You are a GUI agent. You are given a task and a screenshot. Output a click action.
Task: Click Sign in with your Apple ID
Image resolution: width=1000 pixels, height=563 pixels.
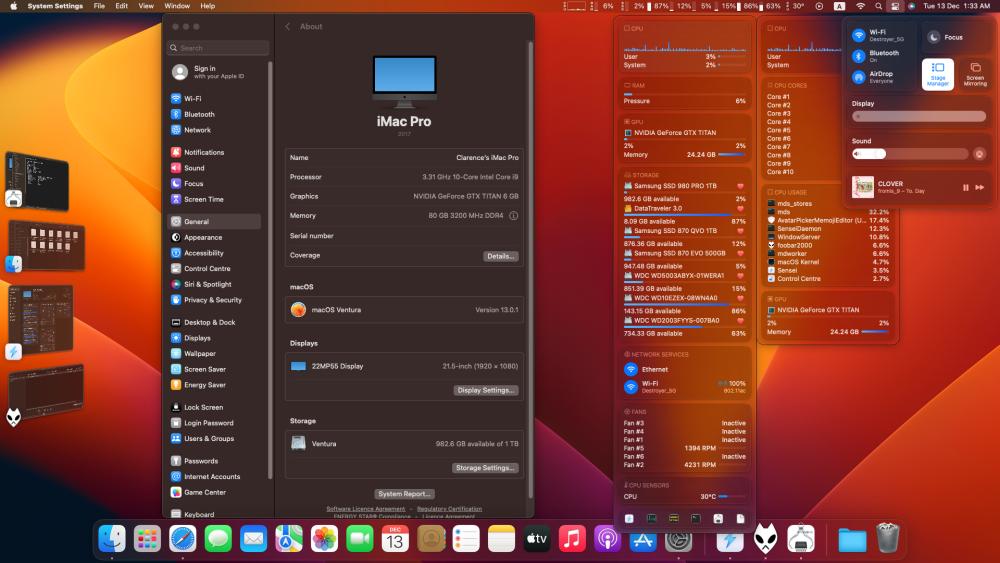click(217, 72)
